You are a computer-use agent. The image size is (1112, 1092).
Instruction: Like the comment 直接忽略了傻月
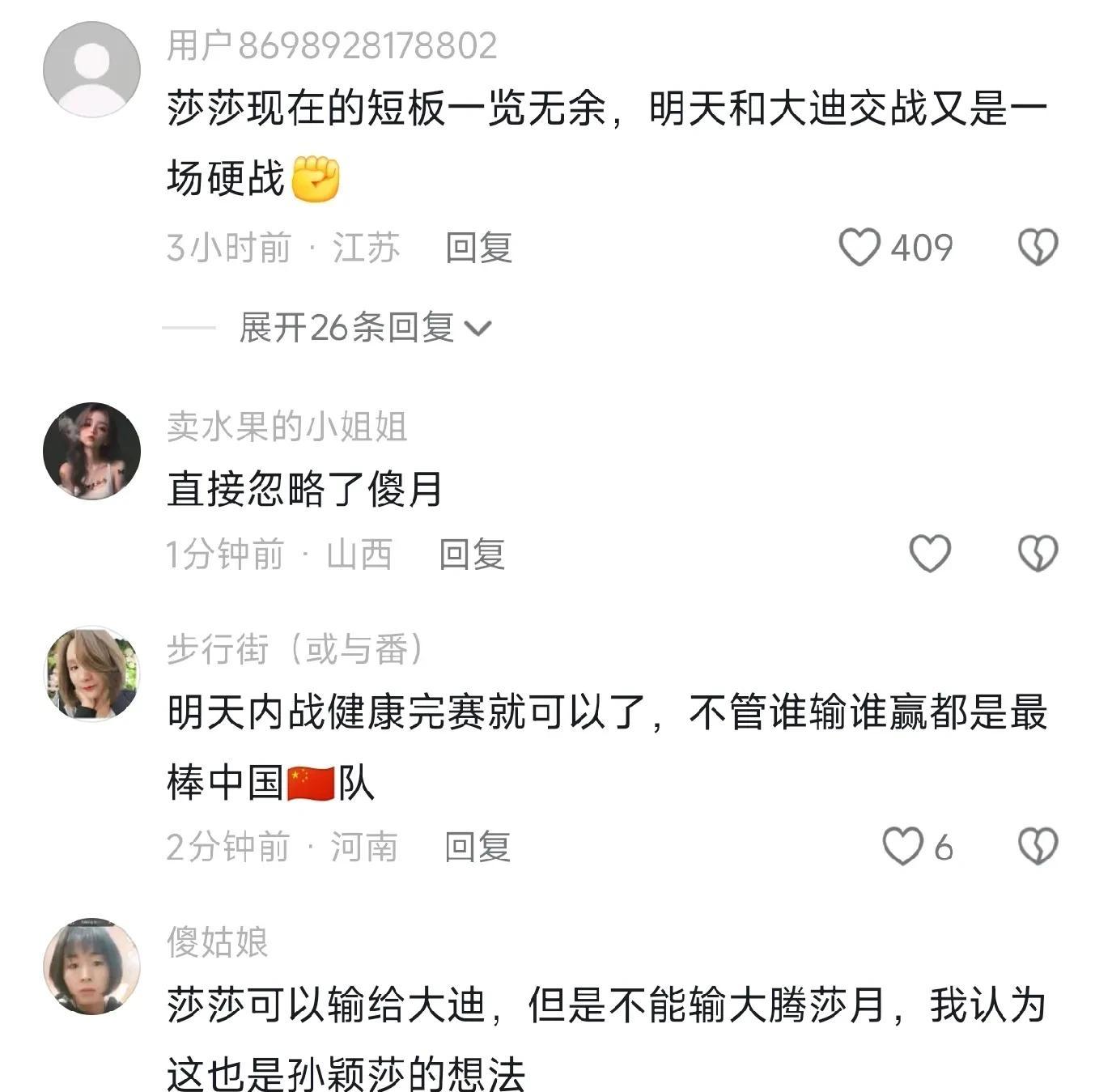930,554
